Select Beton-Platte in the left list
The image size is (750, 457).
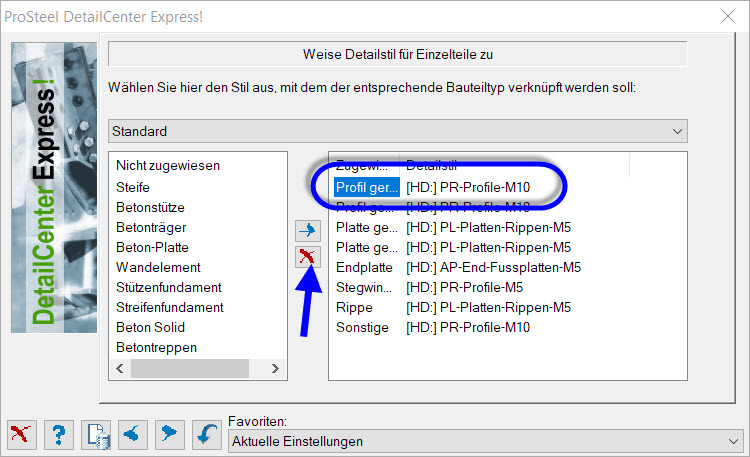tap(153, 247)
